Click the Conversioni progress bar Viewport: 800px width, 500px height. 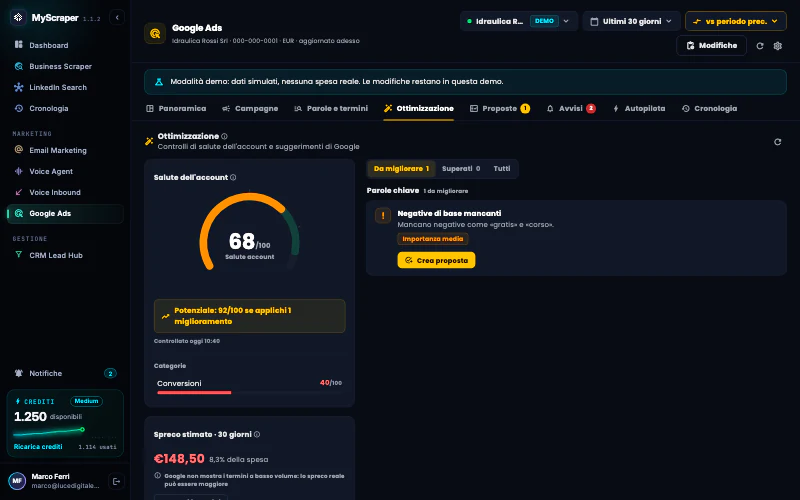click(x=249, y=392)
